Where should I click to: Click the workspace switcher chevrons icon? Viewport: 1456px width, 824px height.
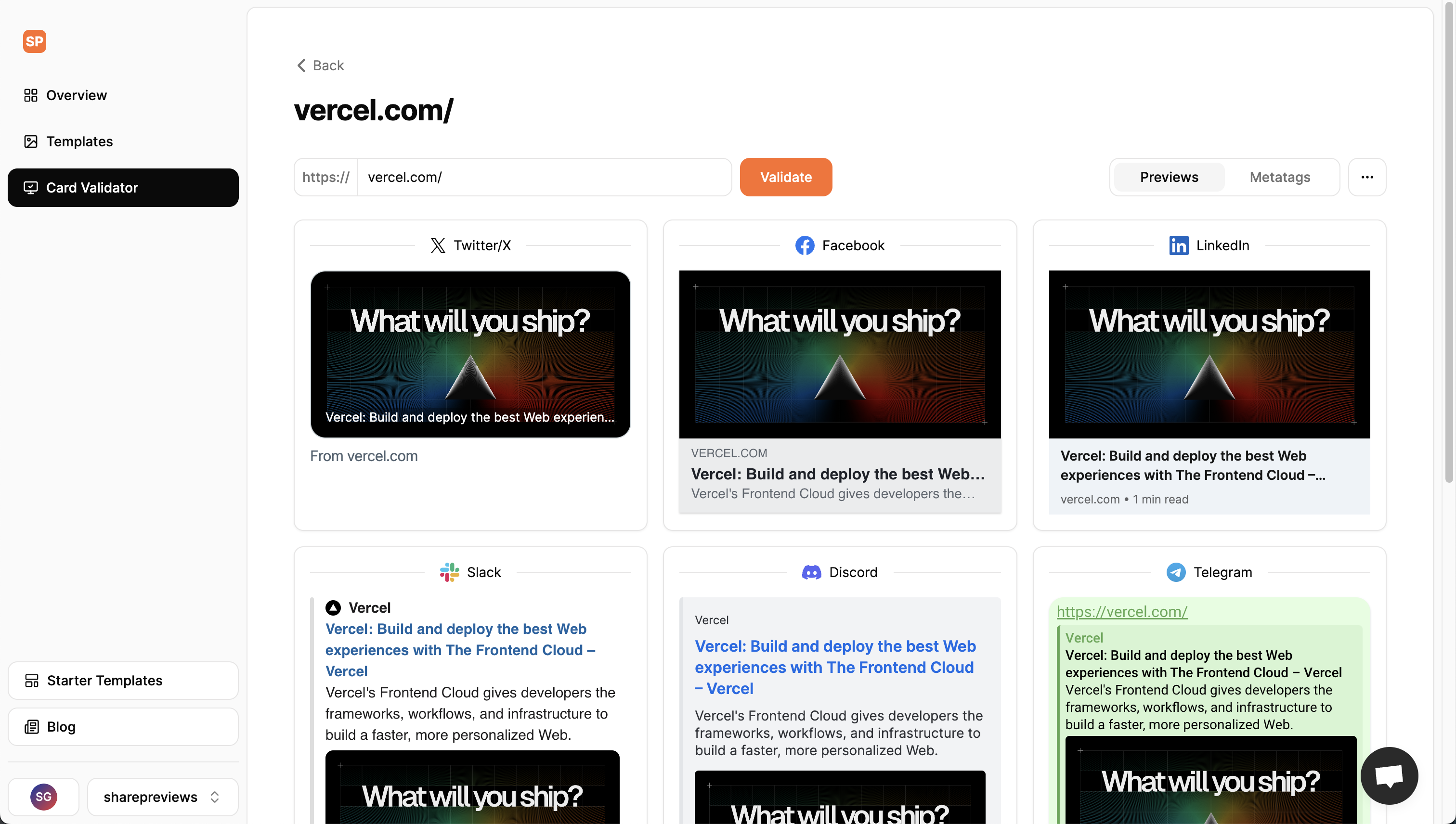[x=215, y=797]
